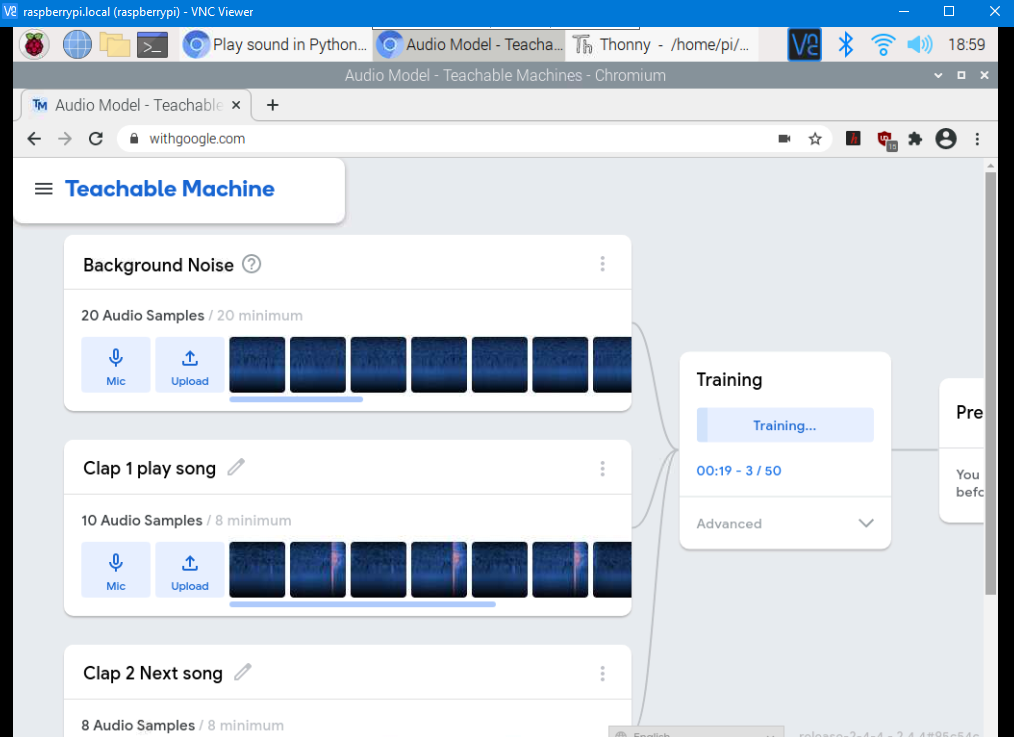
Task: Select second Background Noise audio sample thumbnail
Action: coord(318,365)
